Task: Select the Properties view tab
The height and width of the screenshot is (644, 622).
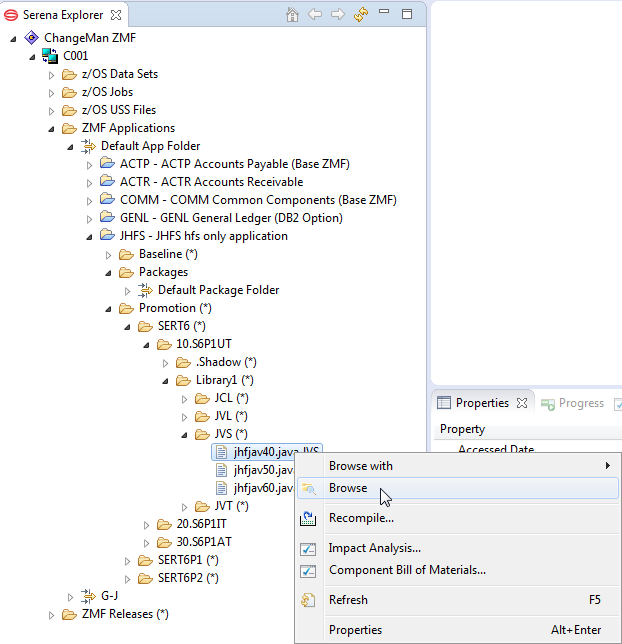Action: 482,403
